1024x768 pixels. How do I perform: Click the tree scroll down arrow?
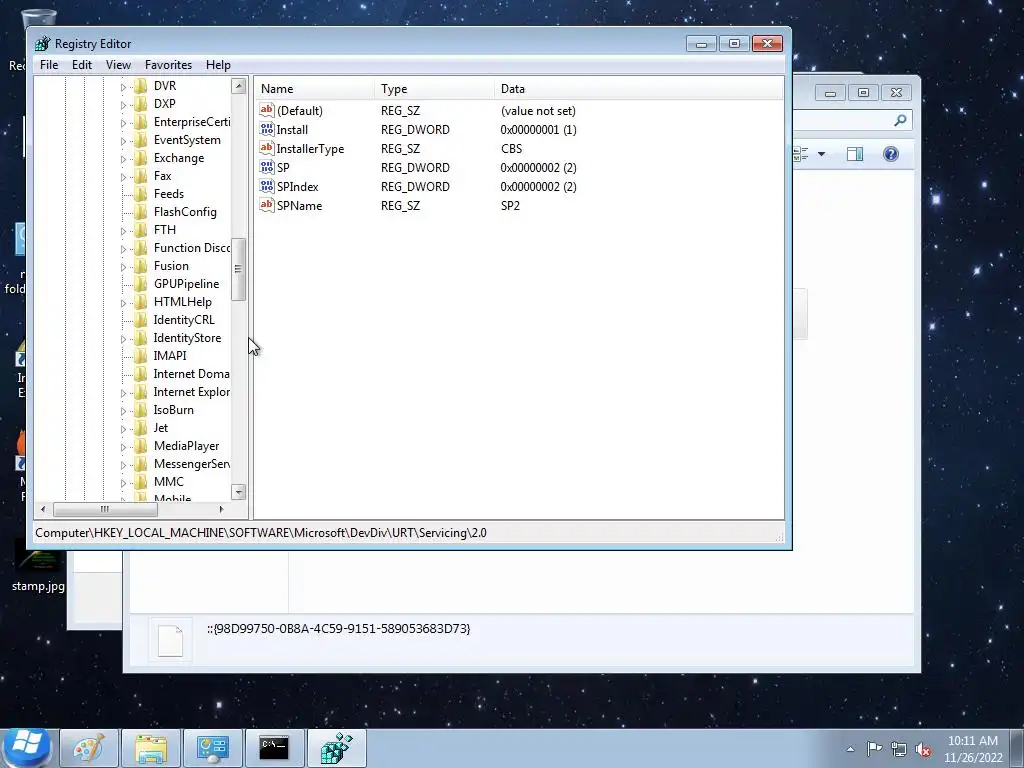(x=238, y=492)
